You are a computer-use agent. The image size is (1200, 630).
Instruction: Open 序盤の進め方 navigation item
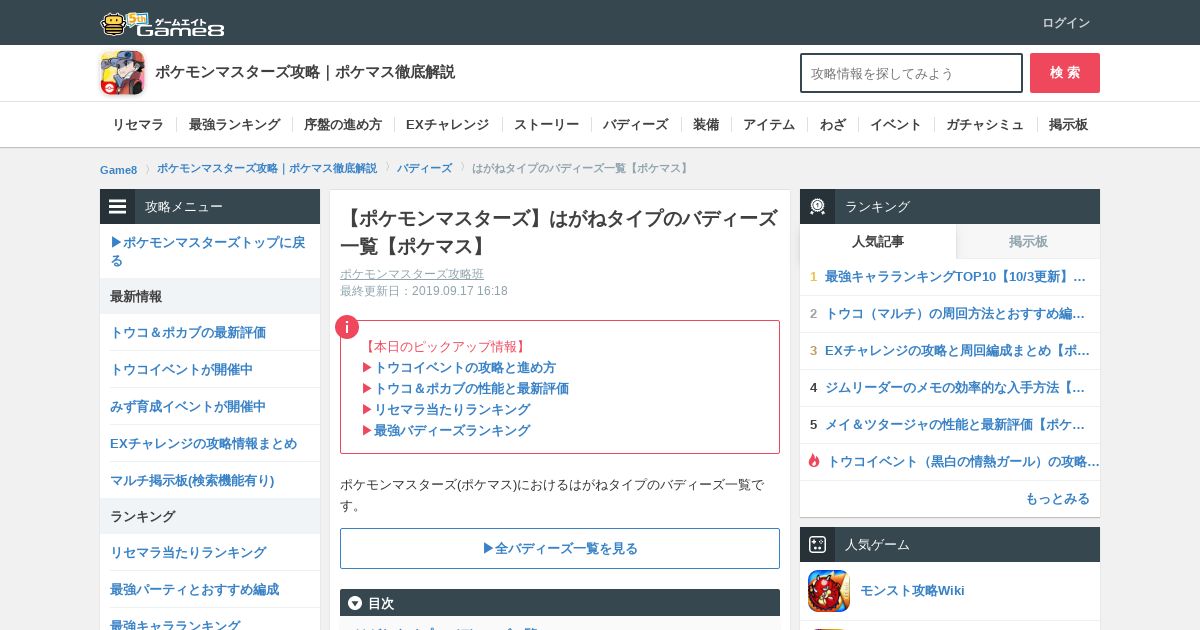point(343,125)
